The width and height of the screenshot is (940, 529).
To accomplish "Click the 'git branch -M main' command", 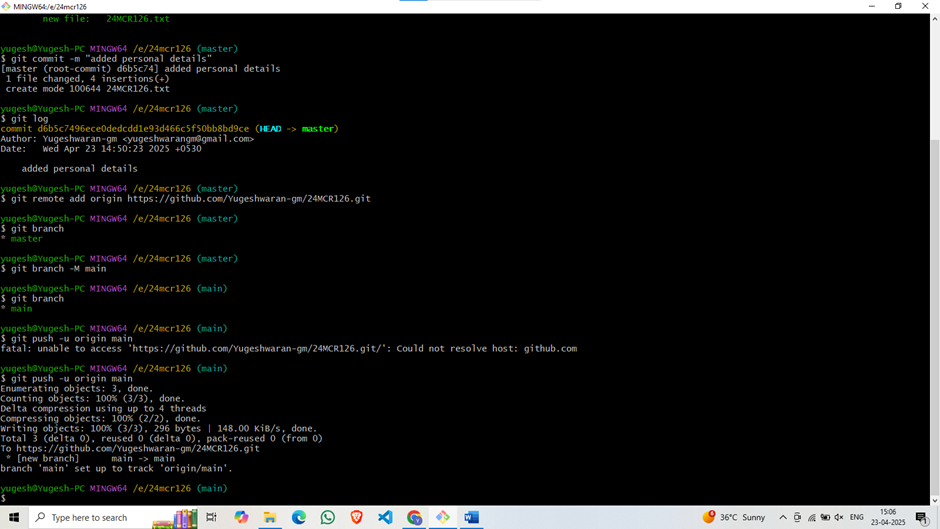I will (59, 269).
